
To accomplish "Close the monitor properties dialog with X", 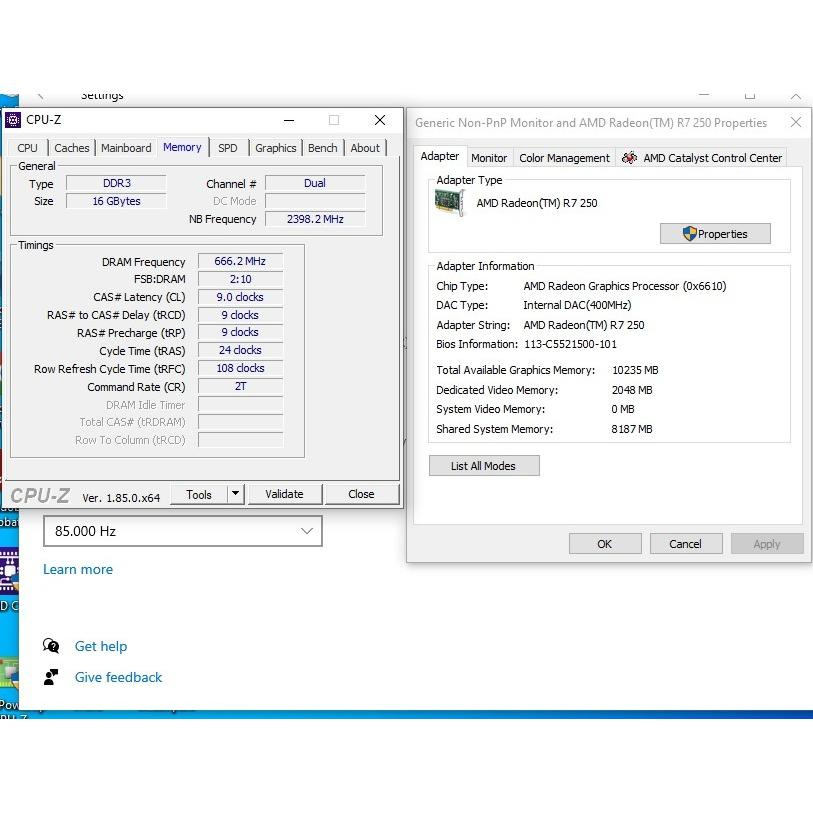I will [x=796, y=123].
